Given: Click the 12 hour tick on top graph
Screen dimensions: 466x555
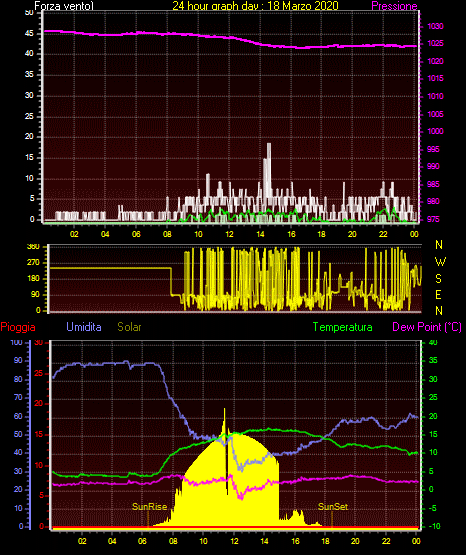Looking at the screenshot, I should (229, 234).
